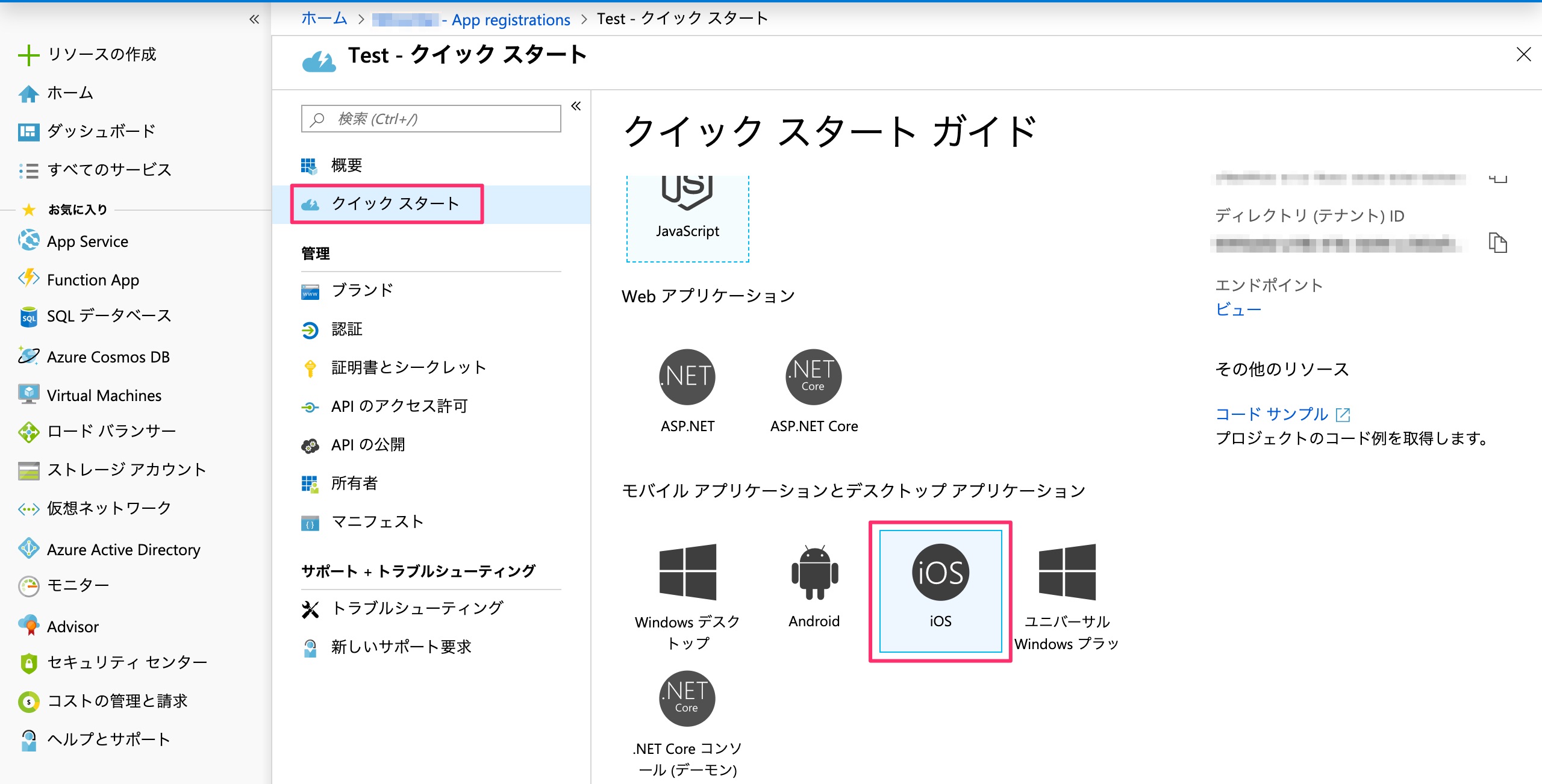Open Azure Active Directory from sidebar
This screenshot has height=784, width=1542.
[x=123, y=549]
